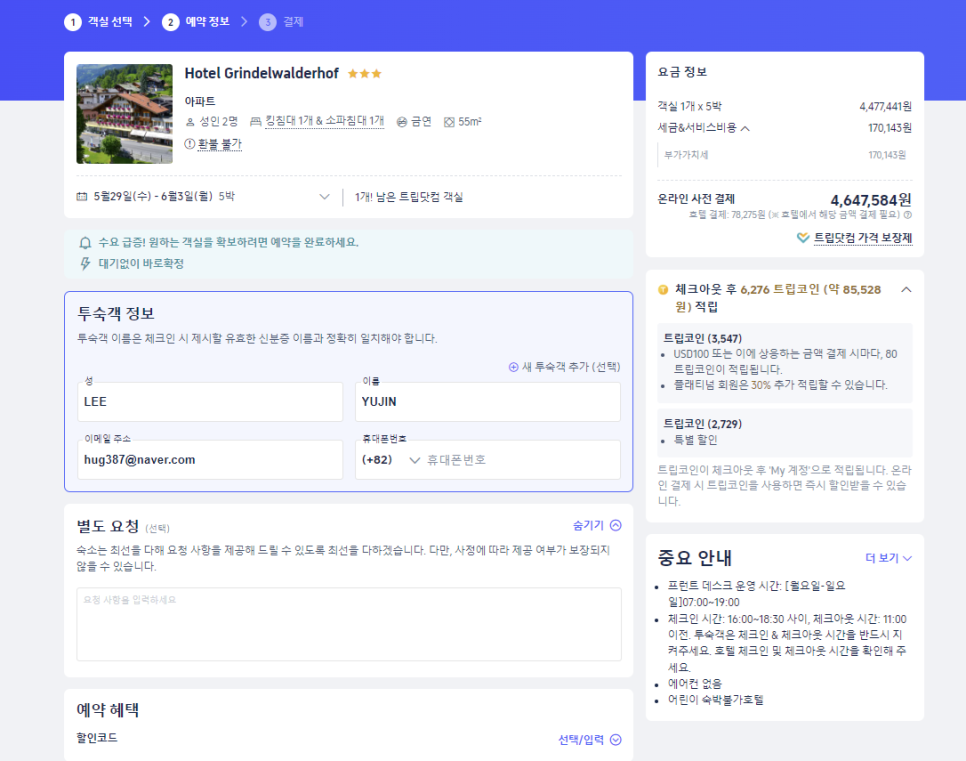Click the 부가가치세 170,143원 row
Viewport: 966px width, 761px height.
785,155
